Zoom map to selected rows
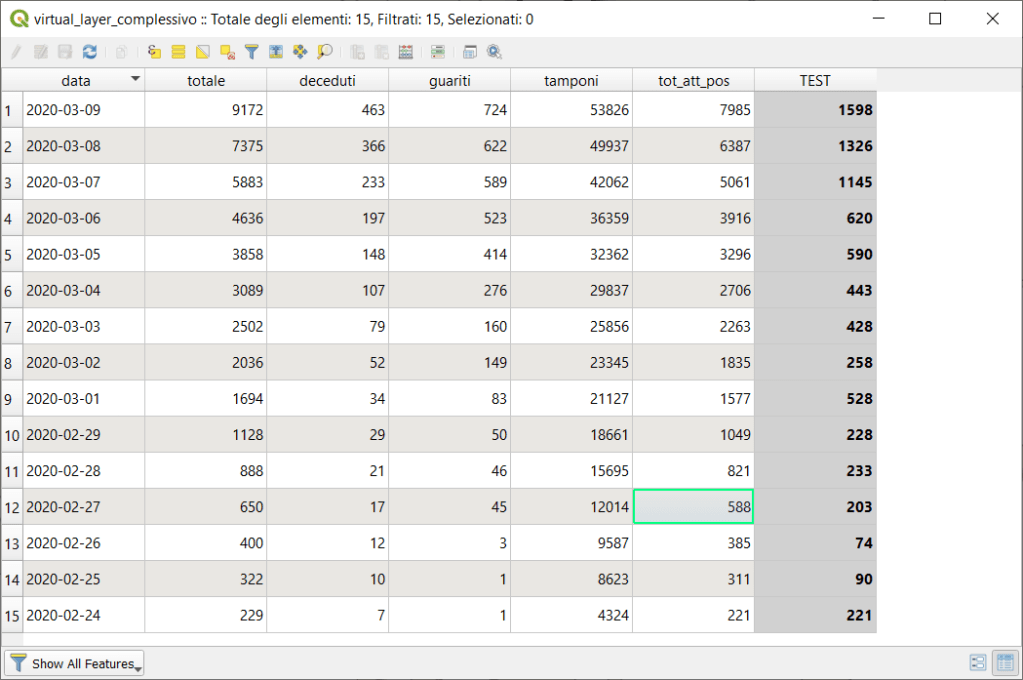The height and width of the screenshot is (680, 1023). pyautogui.click(x=325, y=52)
